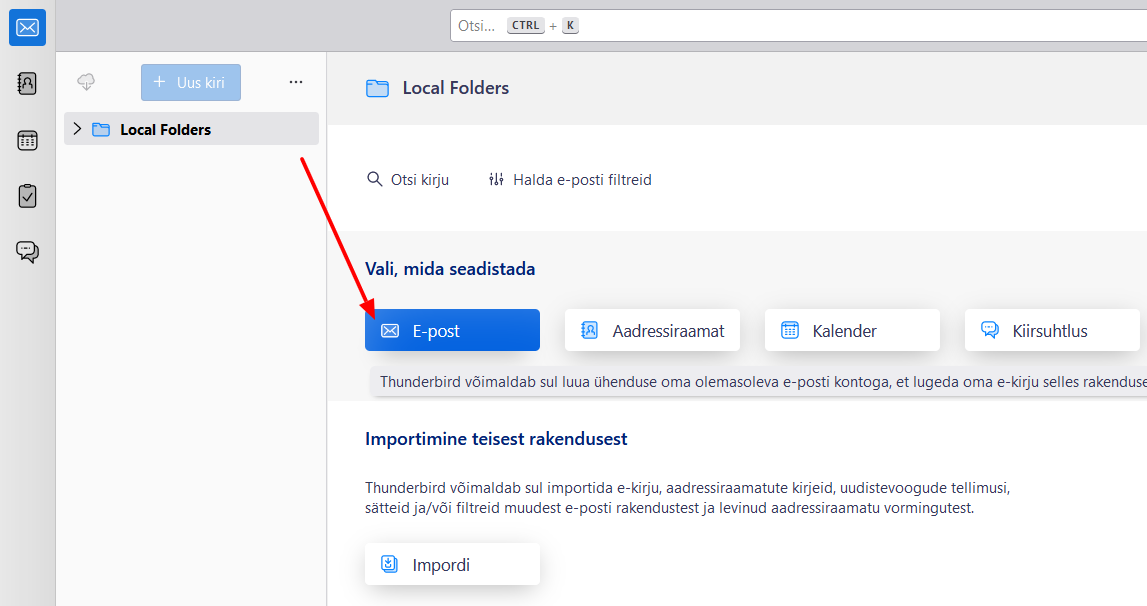This screenshot has width=1147, height=606.
Task: Click the folder icon beside Local Folders heading
Action: click(x=377, y=88)
